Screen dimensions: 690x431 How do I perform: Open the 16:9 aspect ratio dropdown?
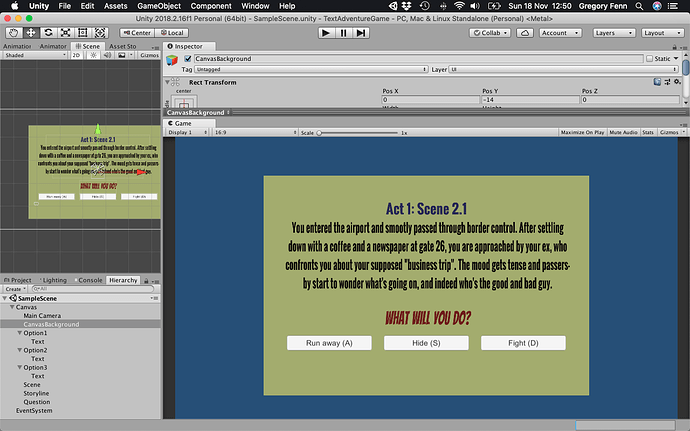coord(255,132)
